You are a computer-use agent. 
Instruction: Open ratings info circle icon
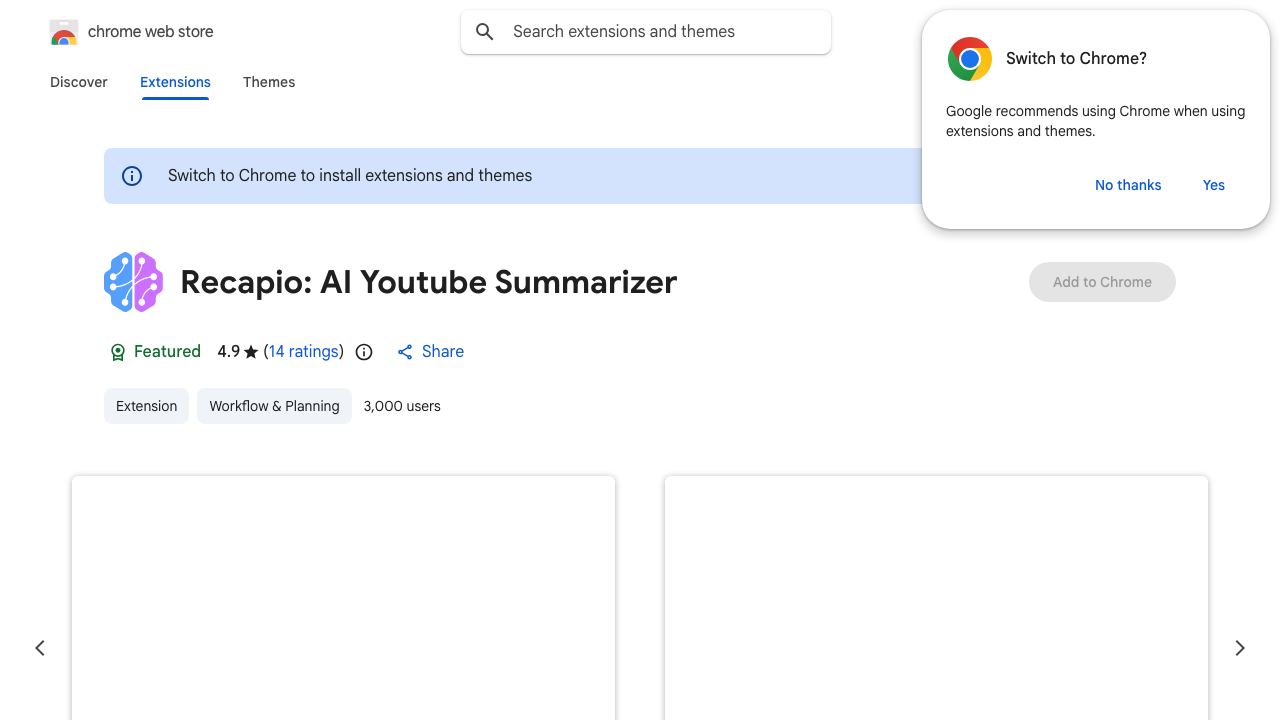coord(364,352)
